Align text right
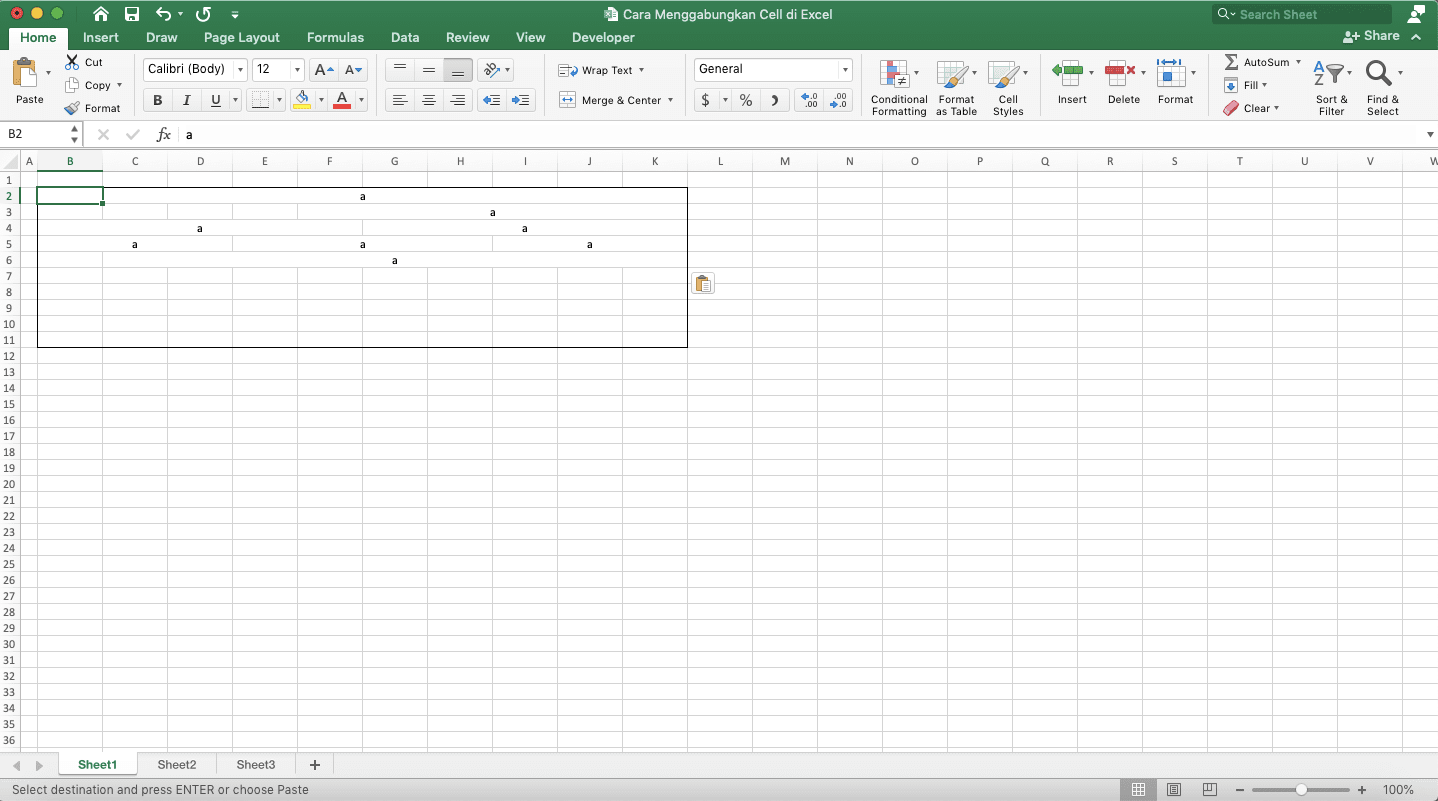1438x801 pixels. [458, 100]
